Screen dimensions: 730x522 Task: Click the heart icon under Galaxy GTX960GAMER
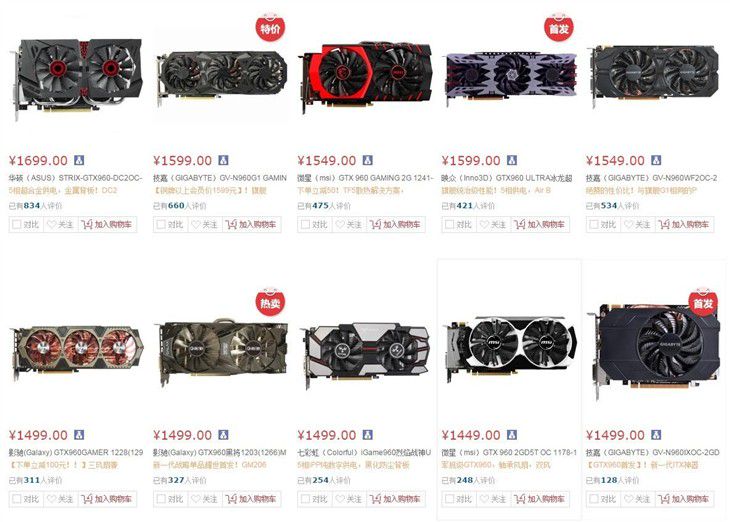[51, 499]
